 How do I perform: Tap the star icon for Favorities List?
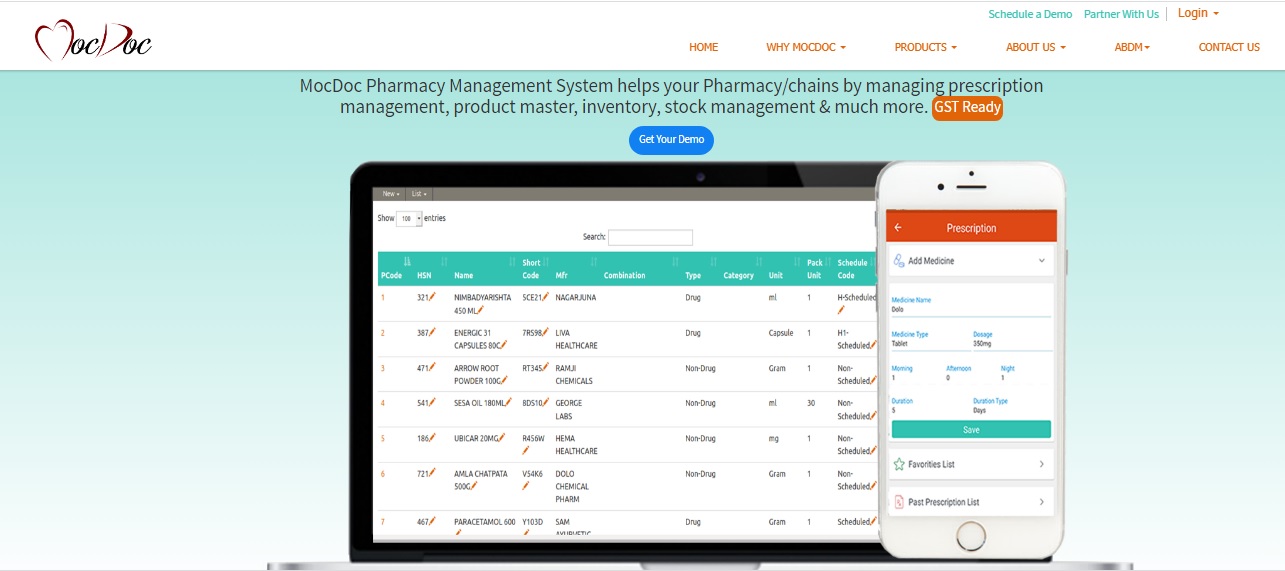[899, 465]
